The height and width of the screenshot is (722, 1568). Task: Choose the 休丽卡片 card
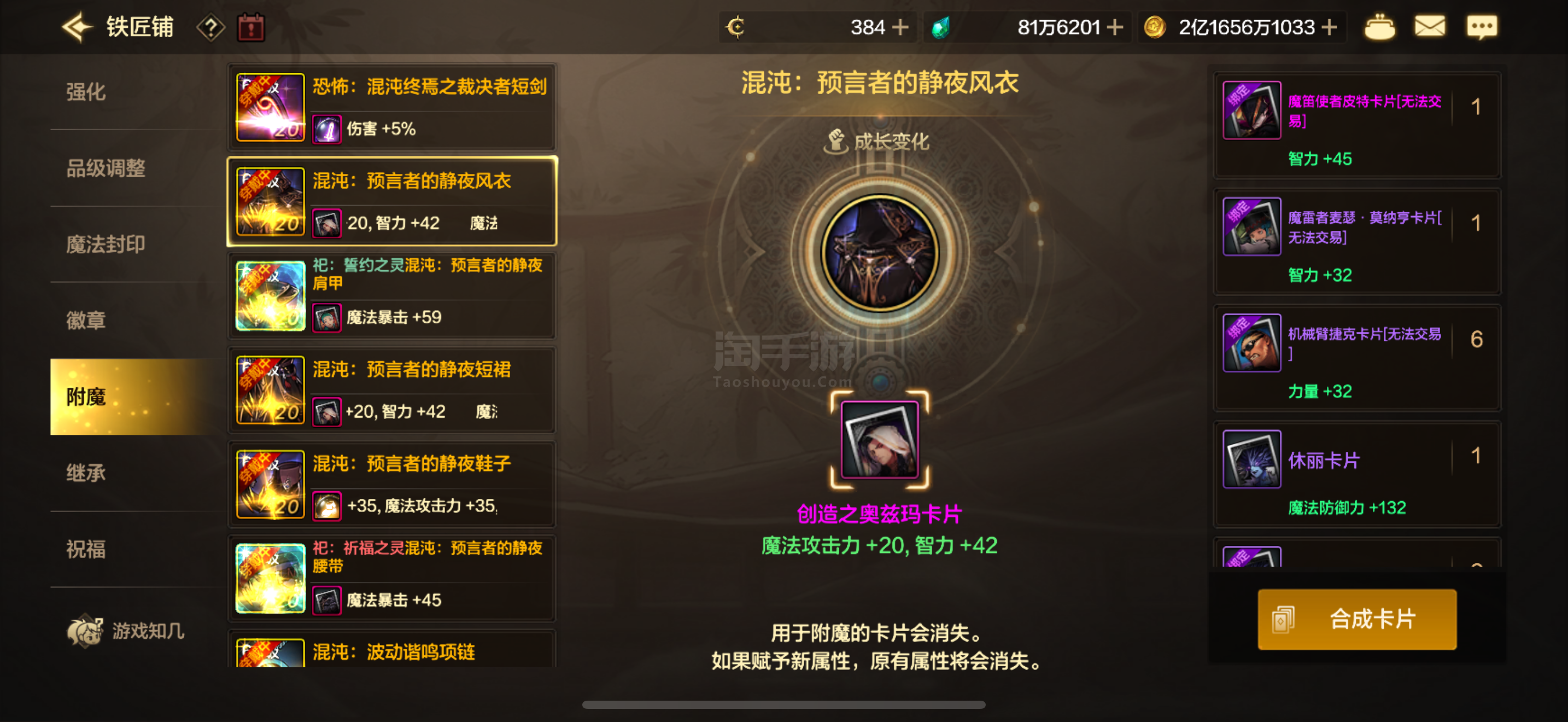1357,474
